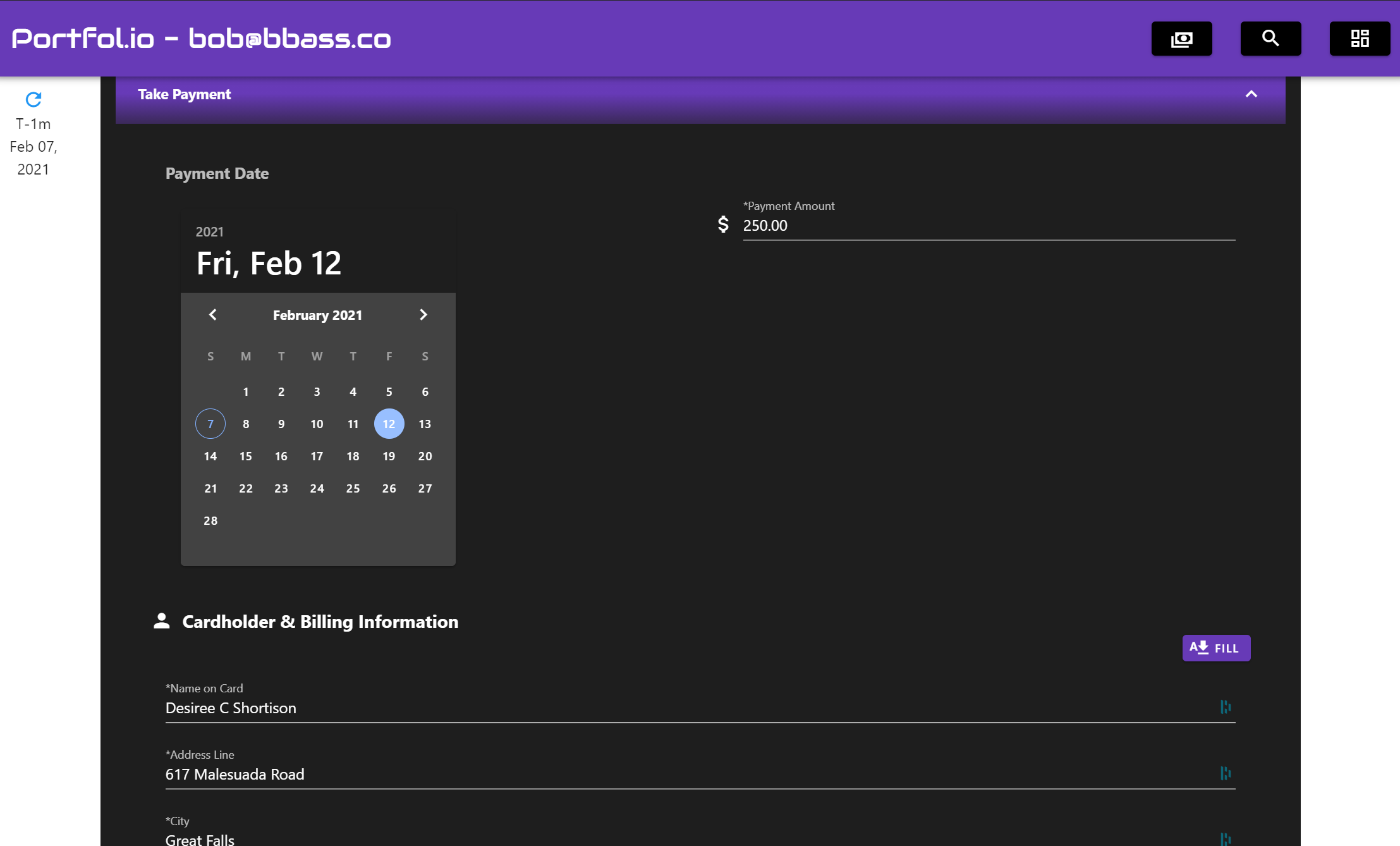
Task: Choose February 28 in date picker
Action: pos(210,520)
